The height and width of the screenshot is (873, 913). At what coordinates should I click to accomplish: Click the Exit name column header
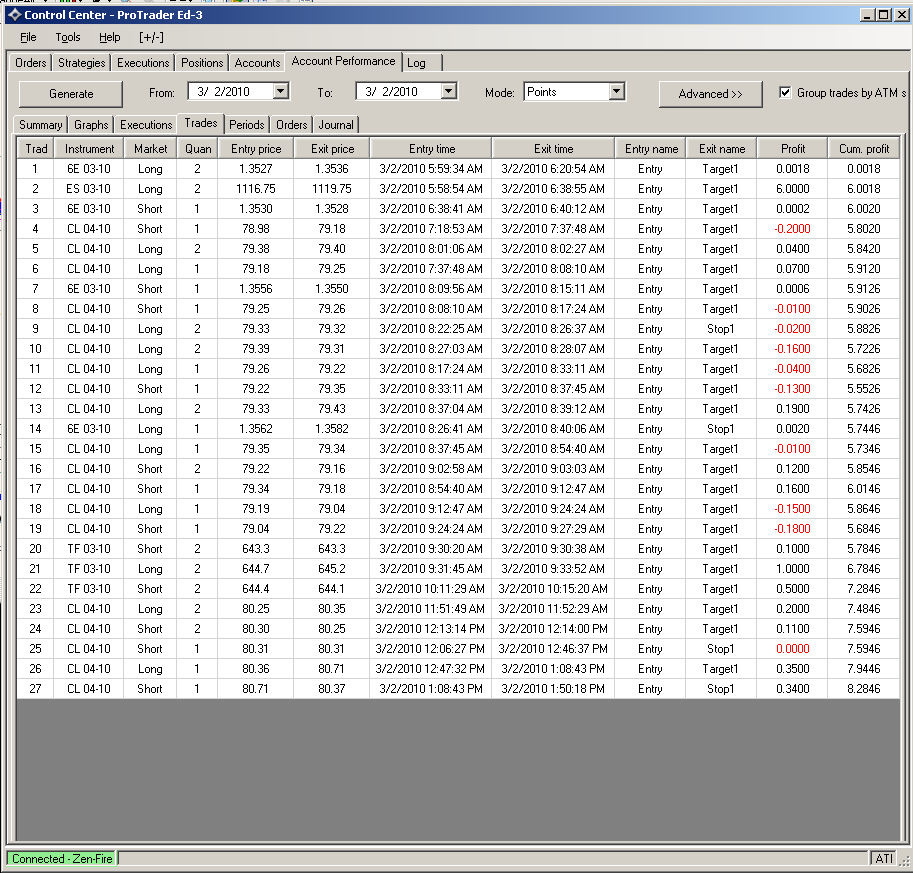click(x=721, y=149)
